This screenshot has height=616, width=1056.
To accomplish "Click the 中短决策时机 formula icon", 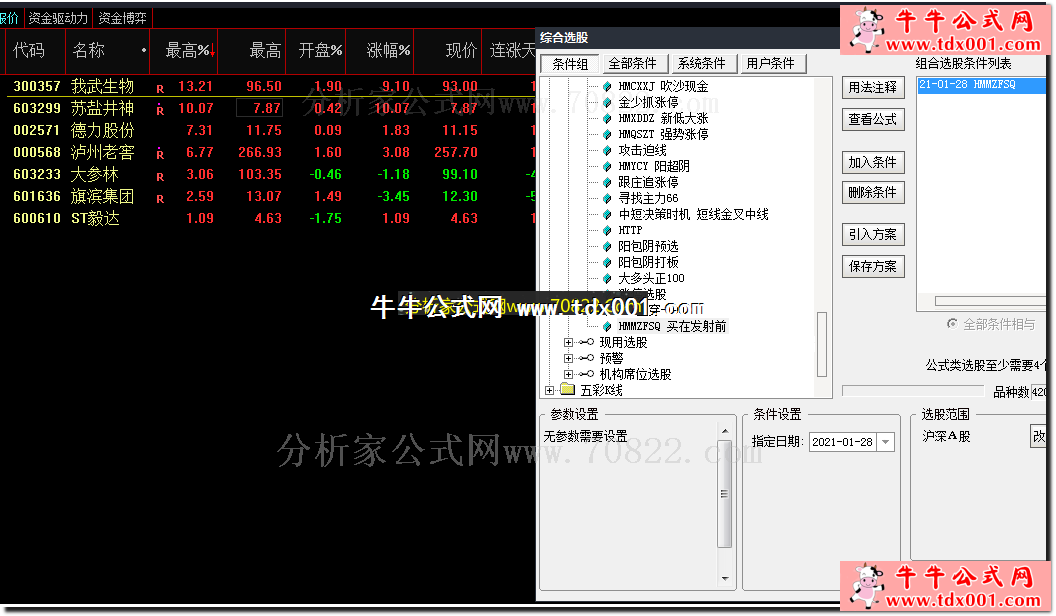I will tap(607, 214).
